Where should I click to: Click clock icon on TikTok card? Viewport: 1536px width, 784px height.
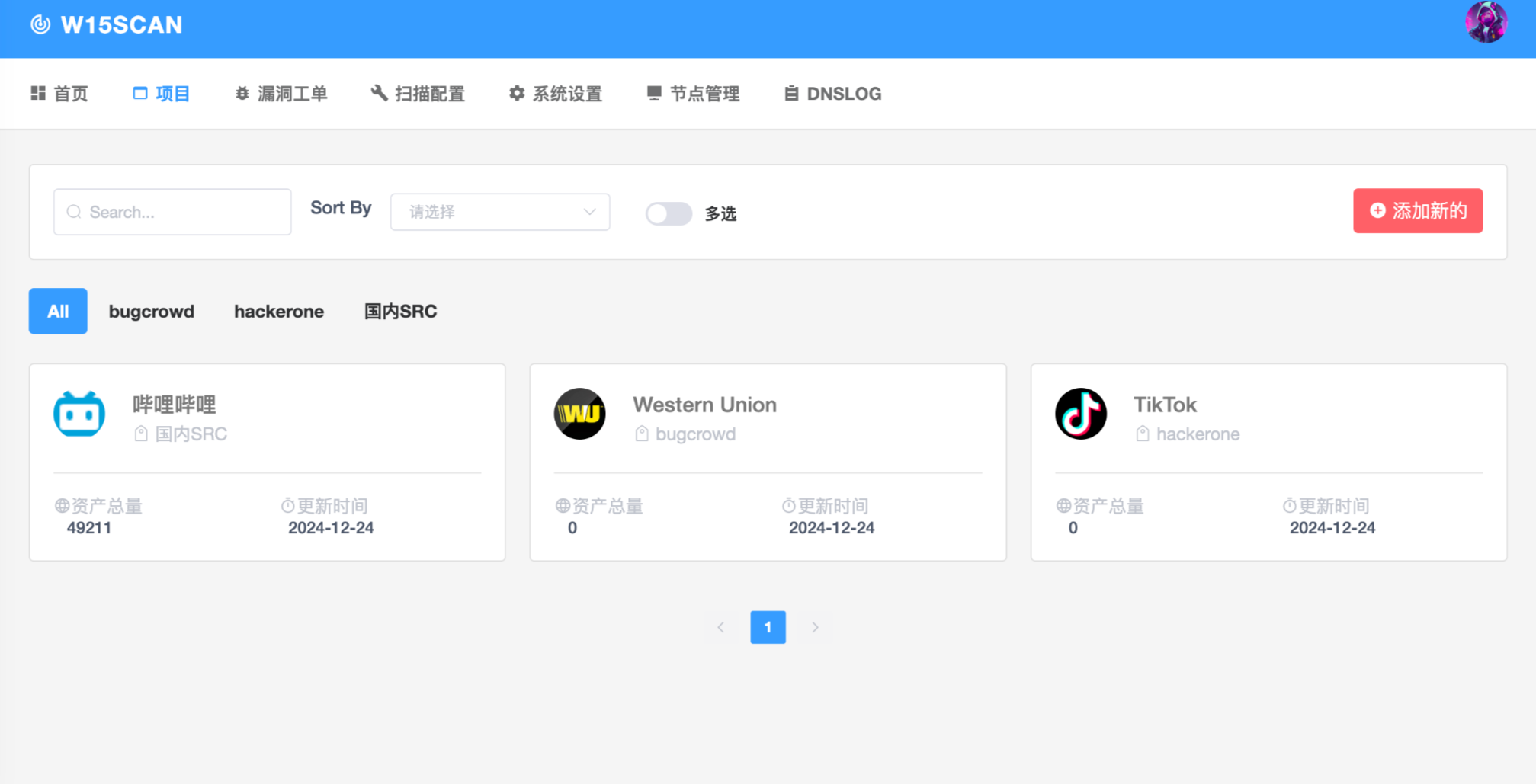(1289, 505)
